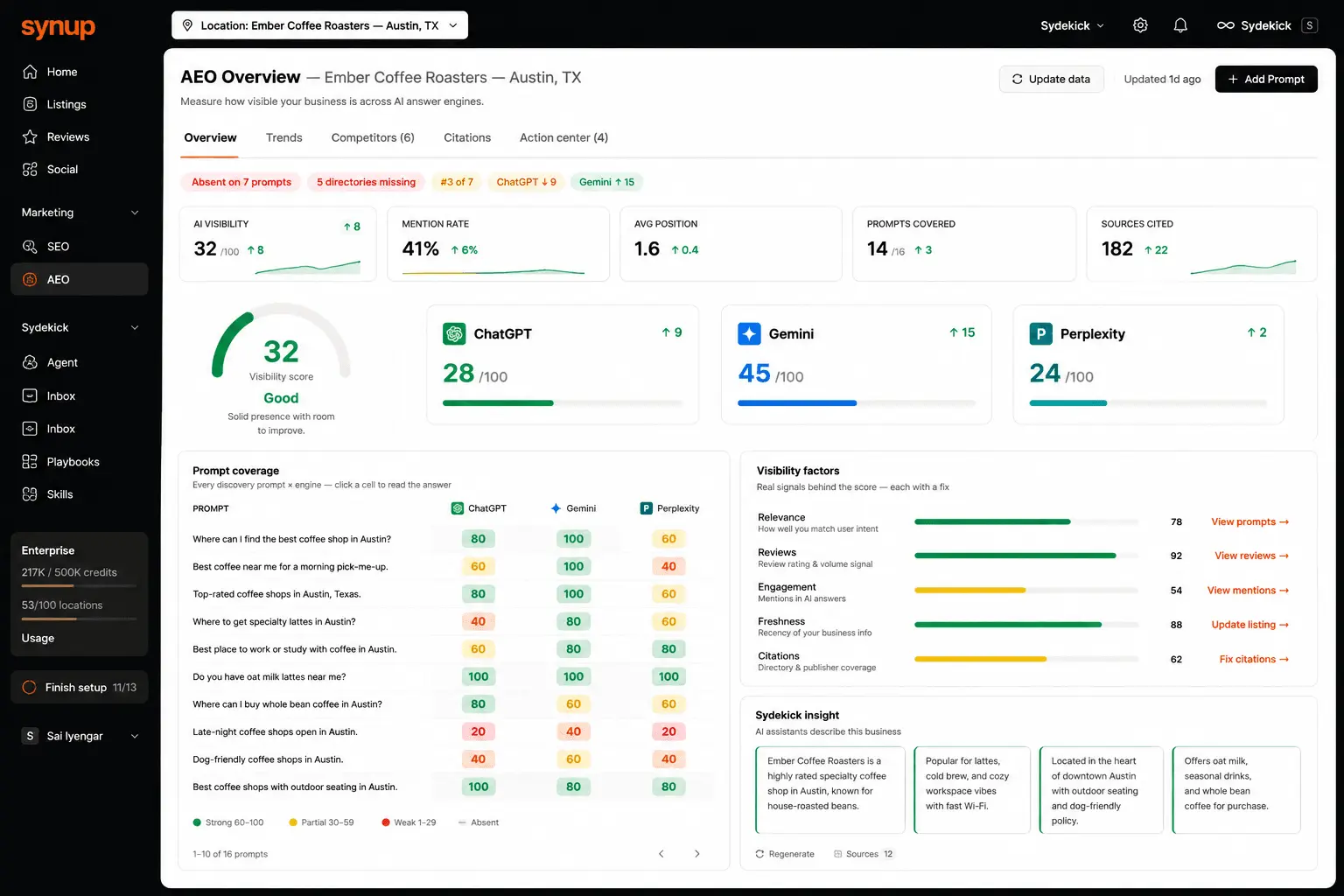Switch to the Citations tab
Image resolution: width=1344 pixels, height=896 pixels.
pos(467,137)
